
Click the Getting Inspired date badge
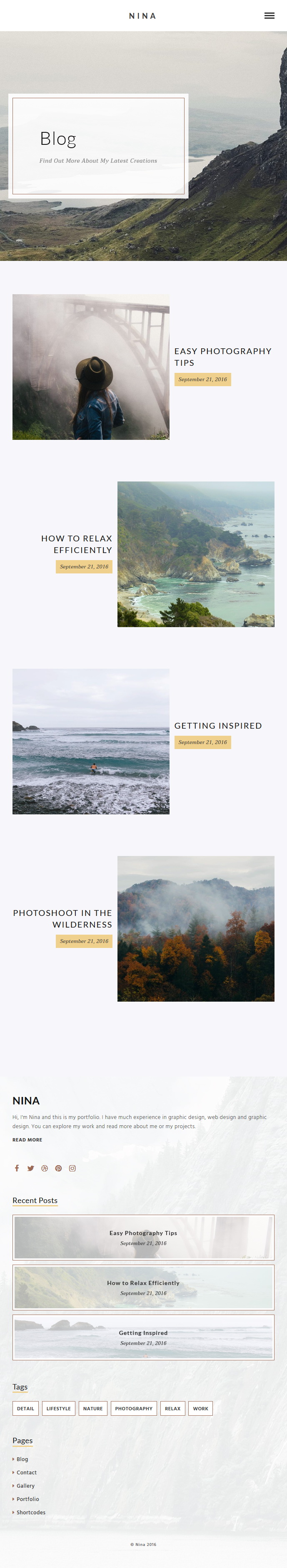coord(203,743)
